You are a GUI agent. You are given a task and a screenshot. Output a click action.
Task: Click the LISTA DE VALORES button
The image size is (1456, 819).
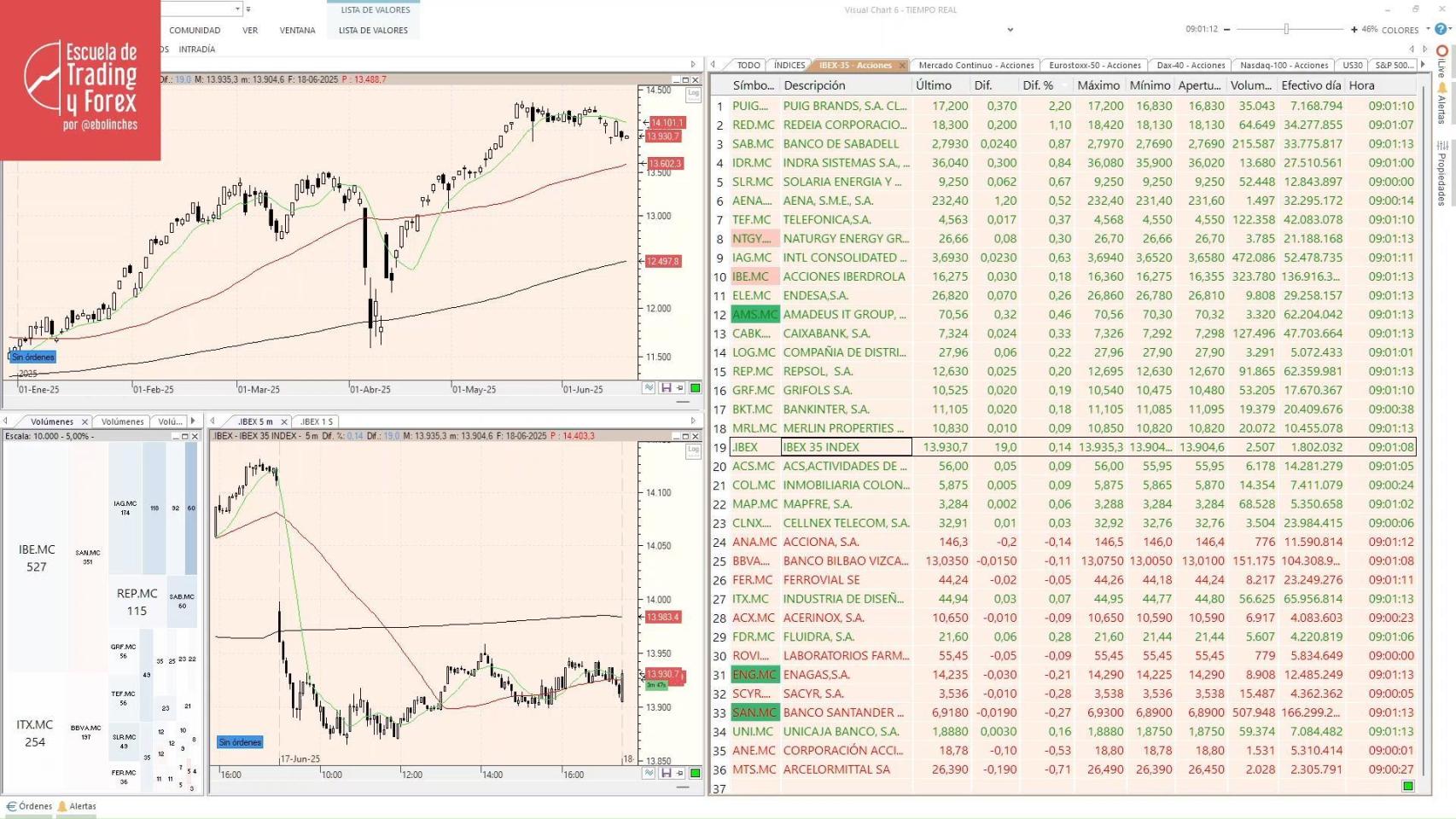(373, 29)
